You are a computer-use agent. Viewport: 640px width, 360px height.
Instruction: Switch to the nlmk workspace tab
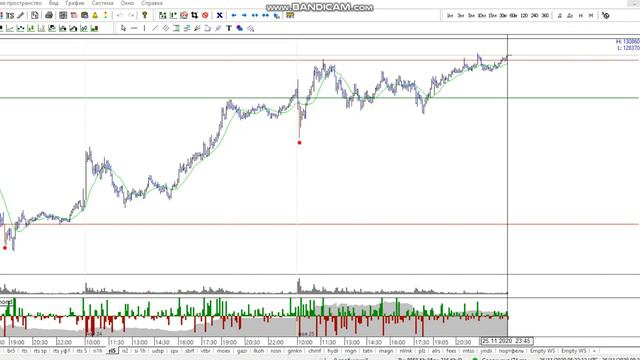(406, 351)
